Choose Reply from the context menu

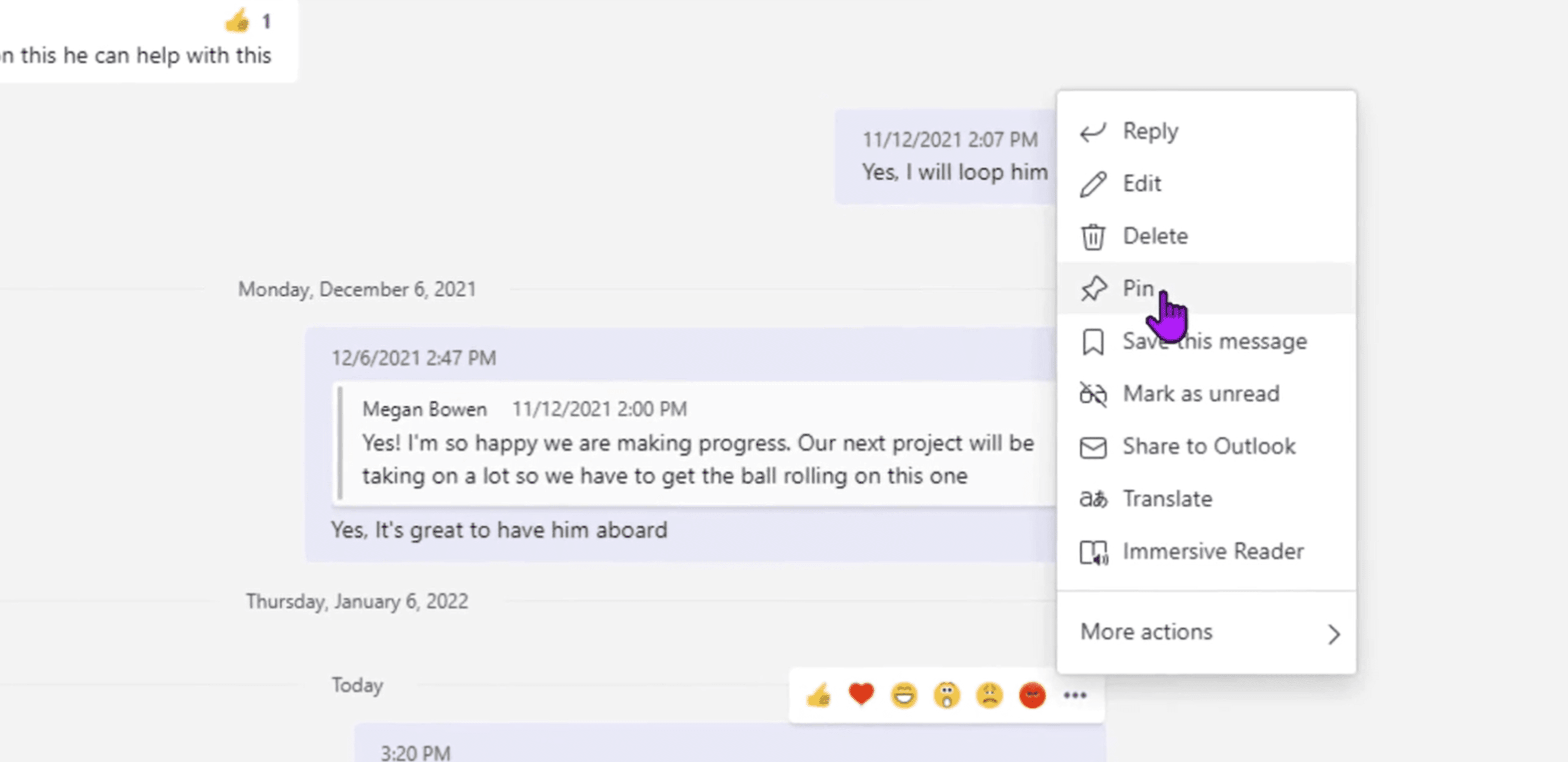pyautogui.click(x=1206, y=132)
